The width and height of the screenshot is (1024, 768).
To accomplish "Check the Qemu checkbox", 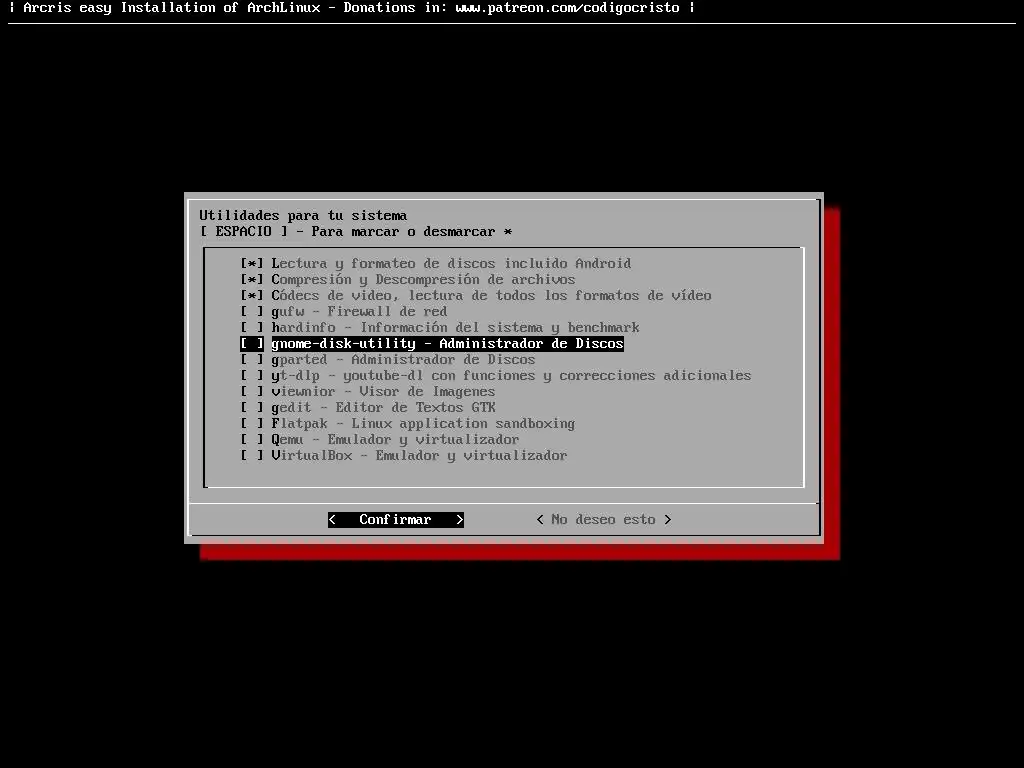I will click(252, 440).
